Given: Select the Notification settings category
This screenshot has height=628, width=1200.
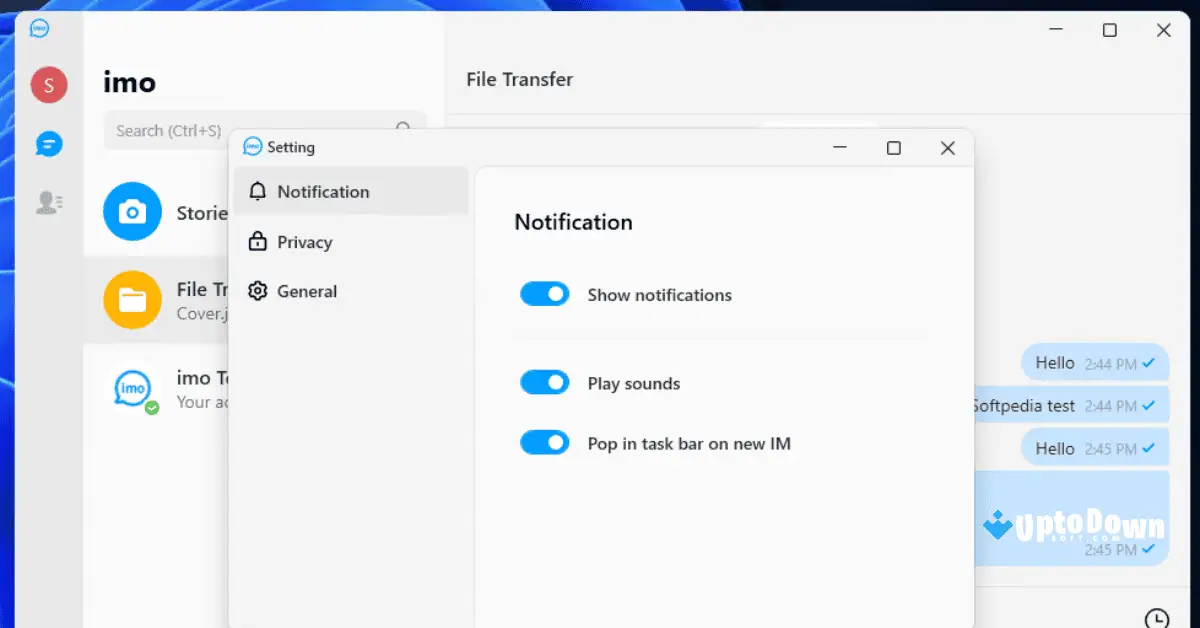Looking at the screenshot, I should pyautogui.click(x=322, y=191).
